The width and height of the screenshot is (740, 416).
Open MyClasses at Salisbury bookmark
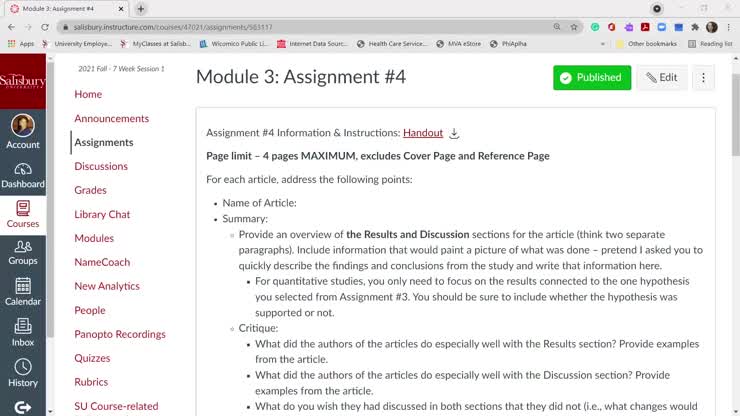(x=156, y=44)
